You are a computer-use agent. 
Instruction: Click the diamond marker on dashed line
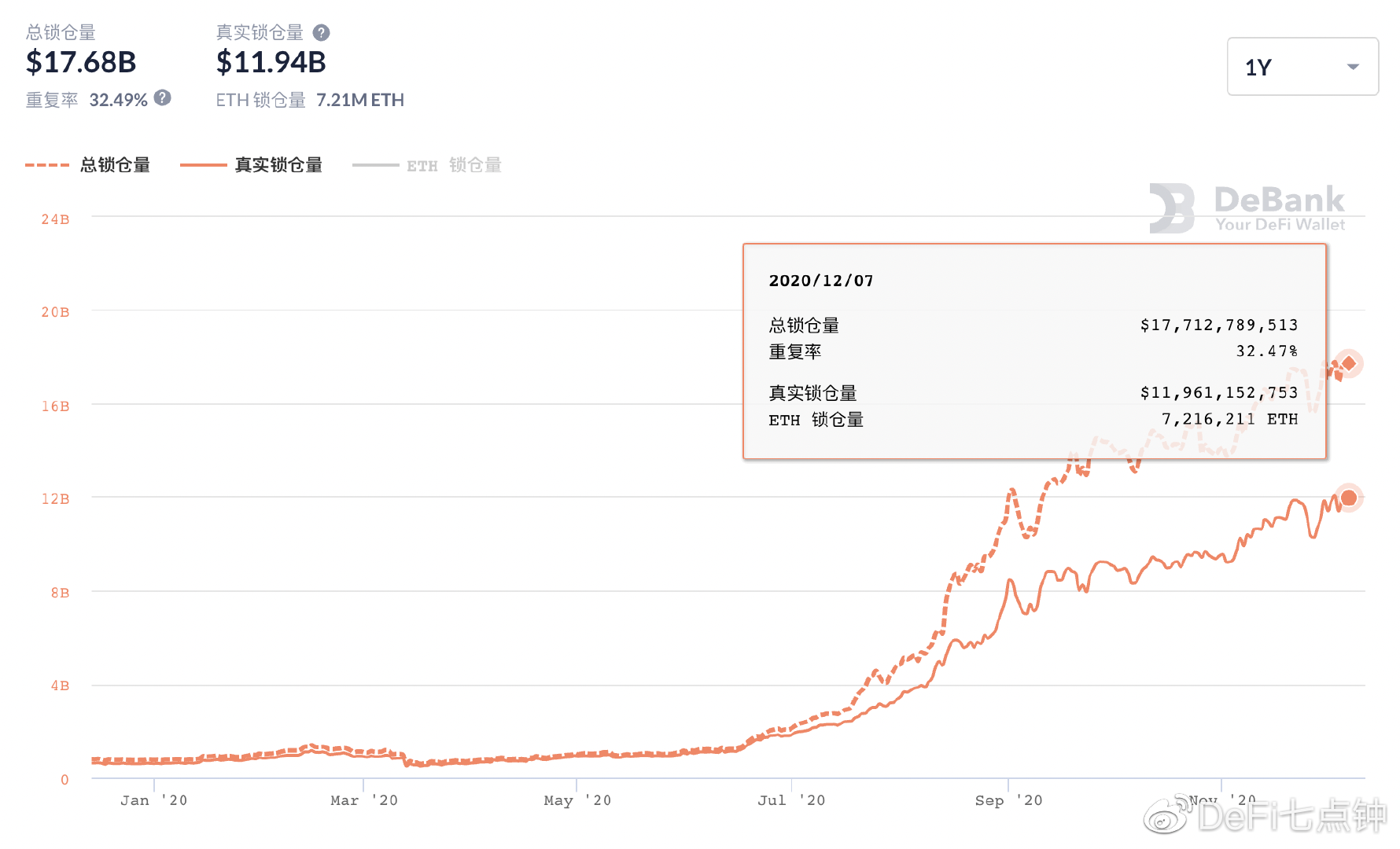[x=1349, y=363]
